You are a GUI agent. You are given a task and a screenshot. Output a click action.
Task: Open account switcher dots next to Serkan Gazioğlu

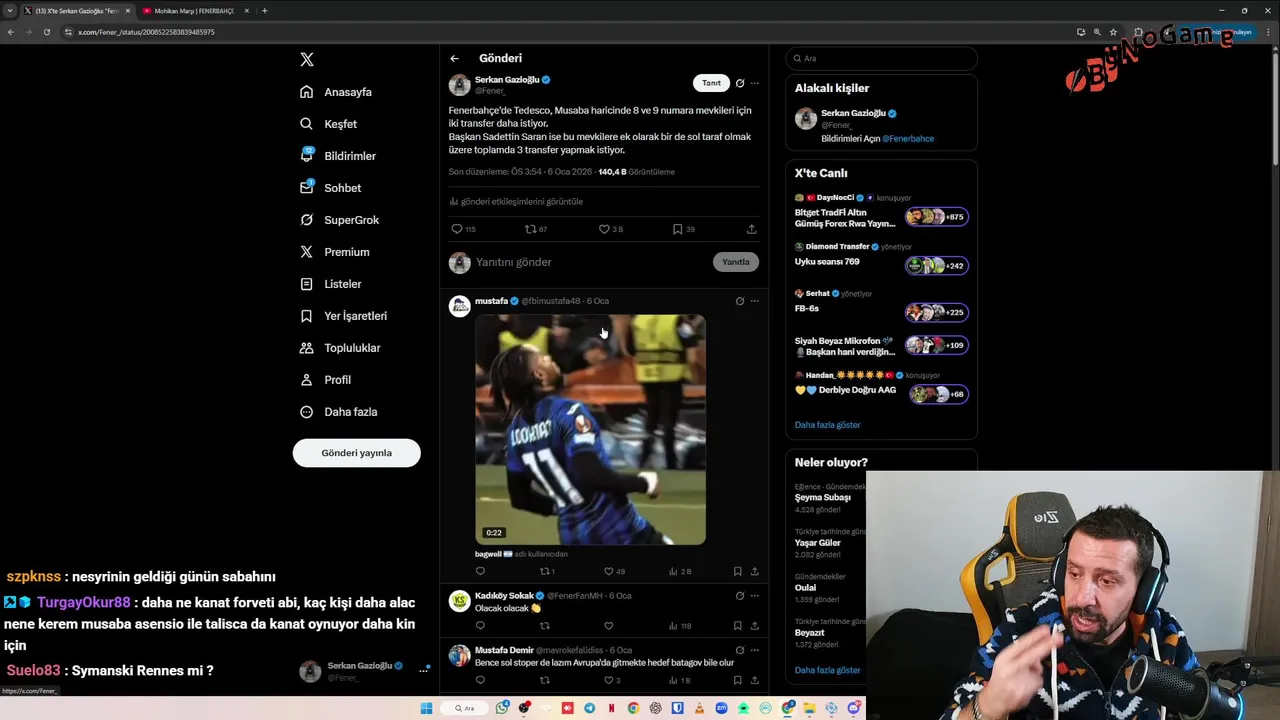[x=424, y=670]
